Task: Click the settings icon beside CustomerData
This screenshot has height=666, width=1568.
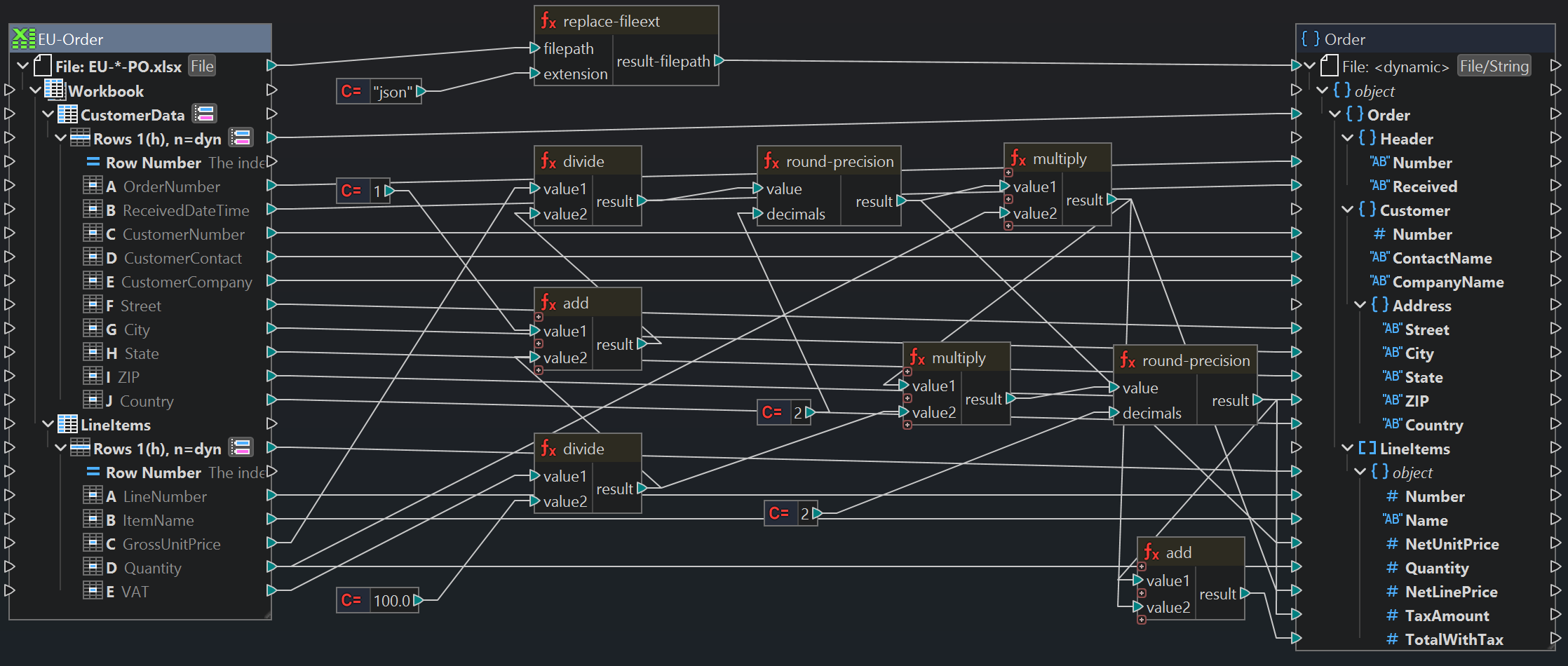Action: [205, 114]
